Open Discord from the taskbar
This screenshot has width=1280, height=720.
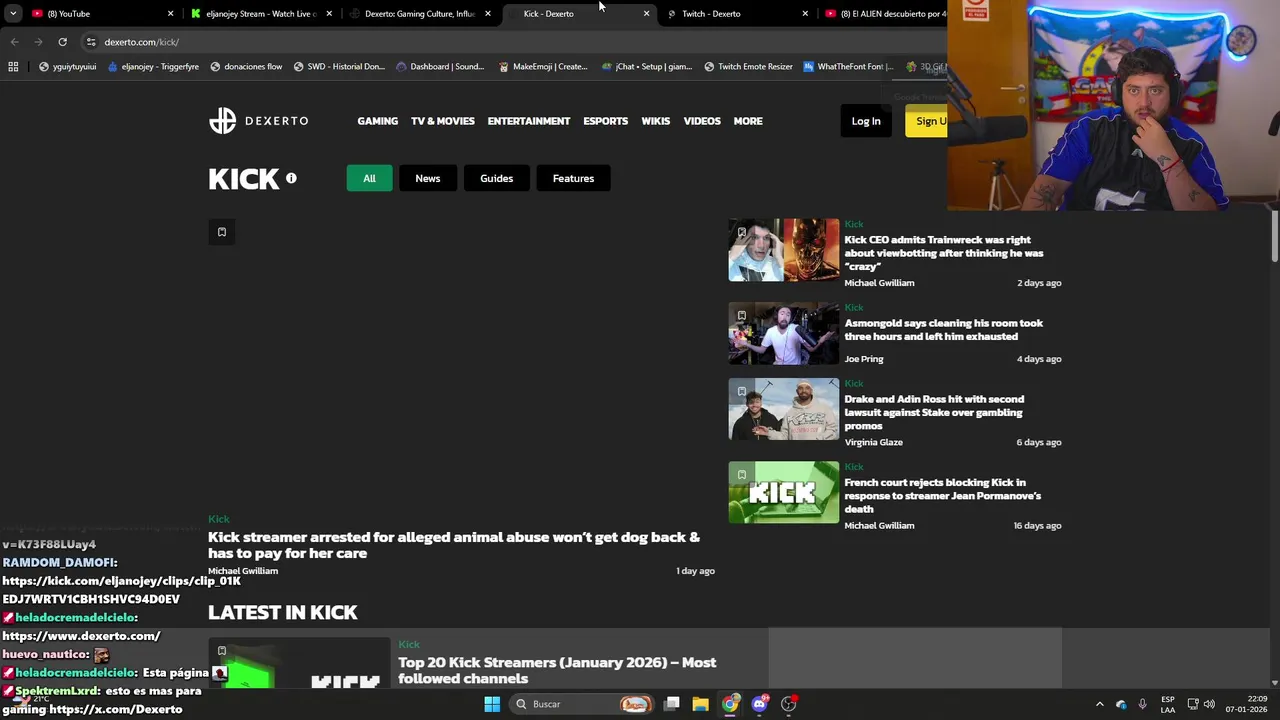[759, 704]
